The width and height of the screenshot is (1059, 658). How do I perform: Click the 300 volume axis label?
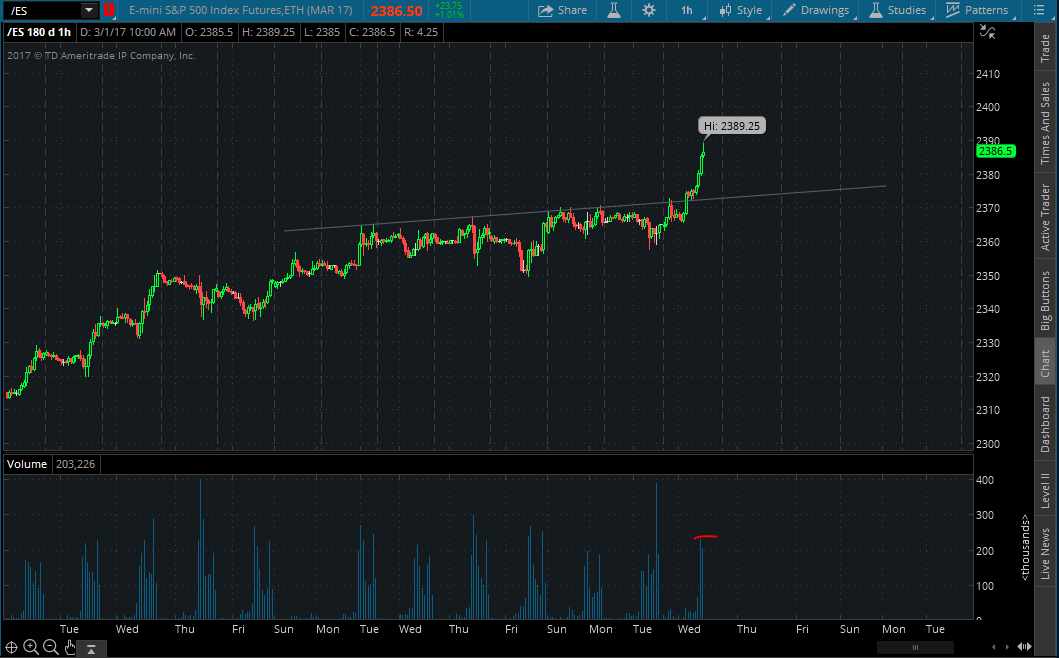tap(985, 515)
